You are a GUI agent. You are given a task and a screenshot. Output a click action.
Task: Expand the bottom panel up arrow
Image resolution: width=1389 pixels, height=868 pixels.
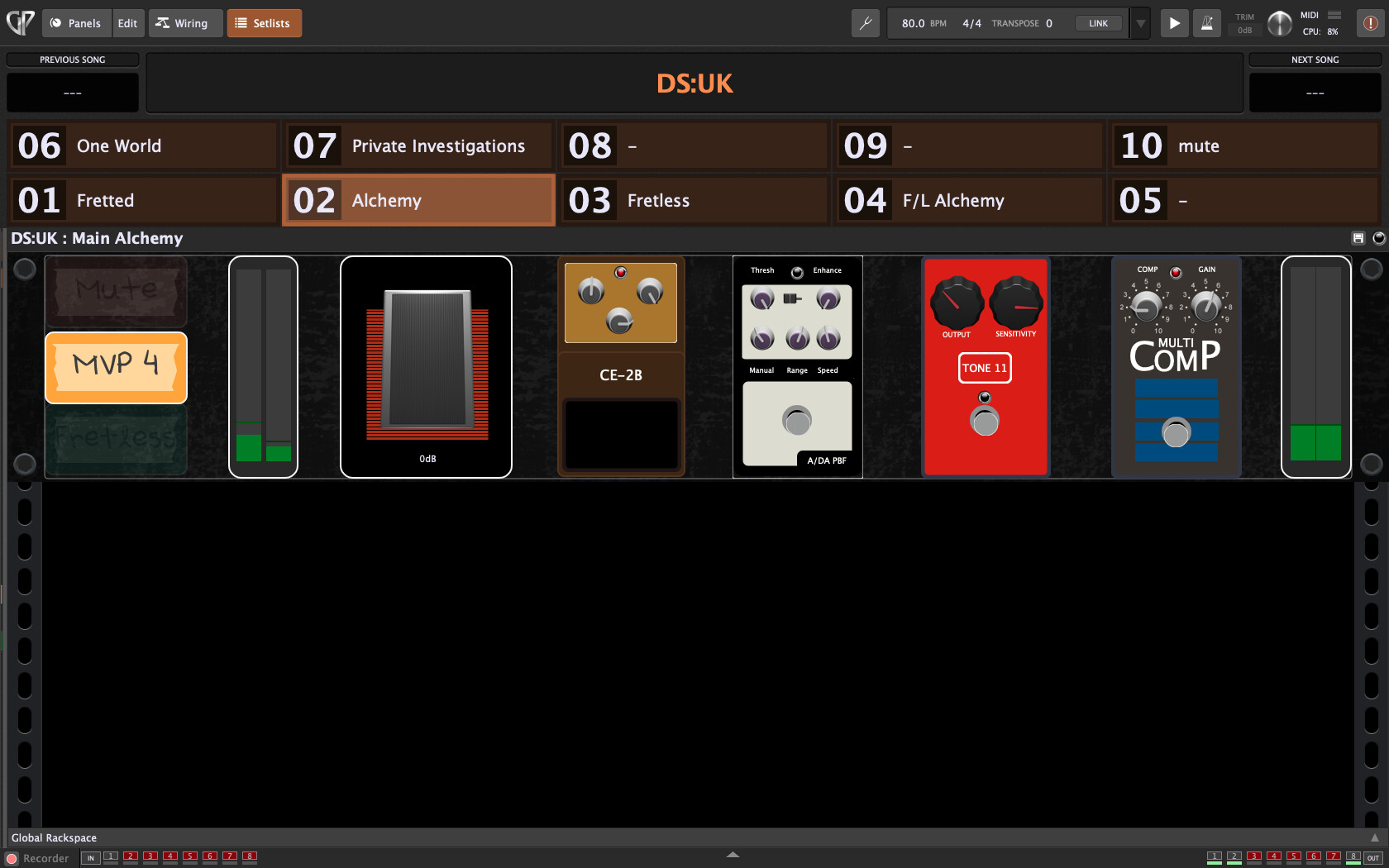pyautogui.click(x=733, y=855)
